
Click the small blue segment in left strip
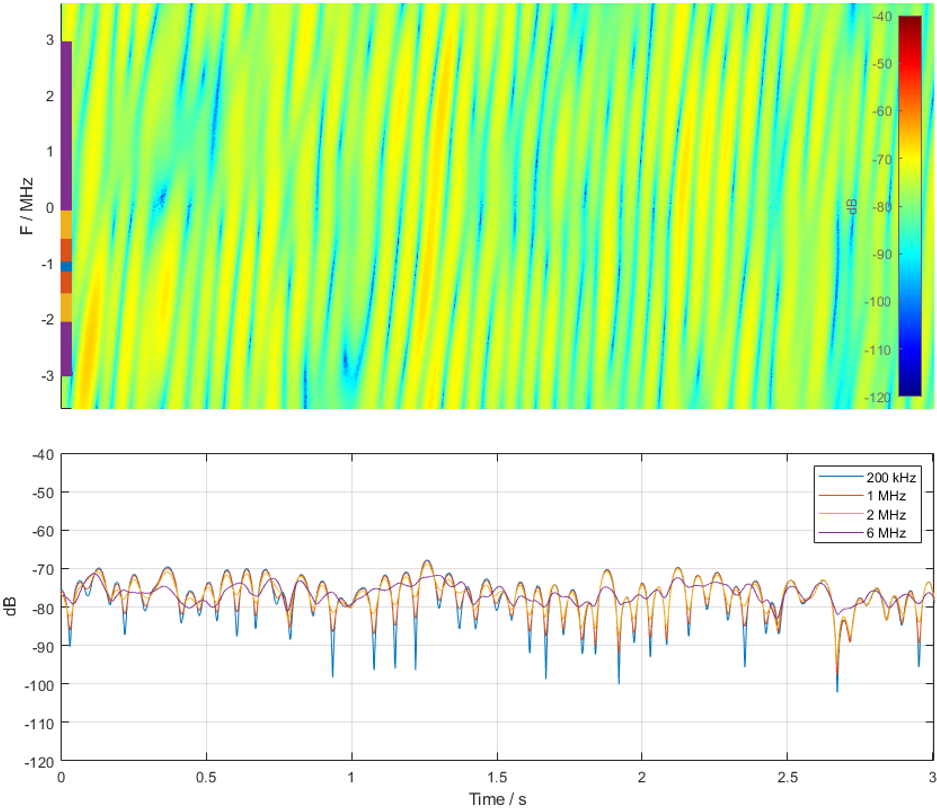click(x=66, y=267)
